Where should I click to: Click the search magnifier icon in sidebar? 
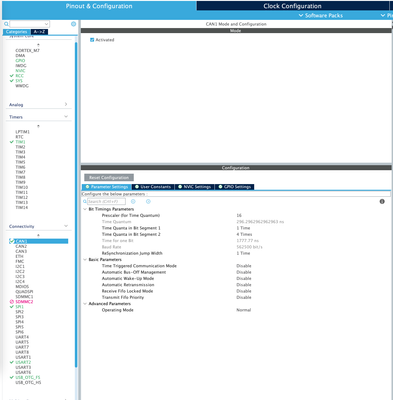tap(6, 24)
